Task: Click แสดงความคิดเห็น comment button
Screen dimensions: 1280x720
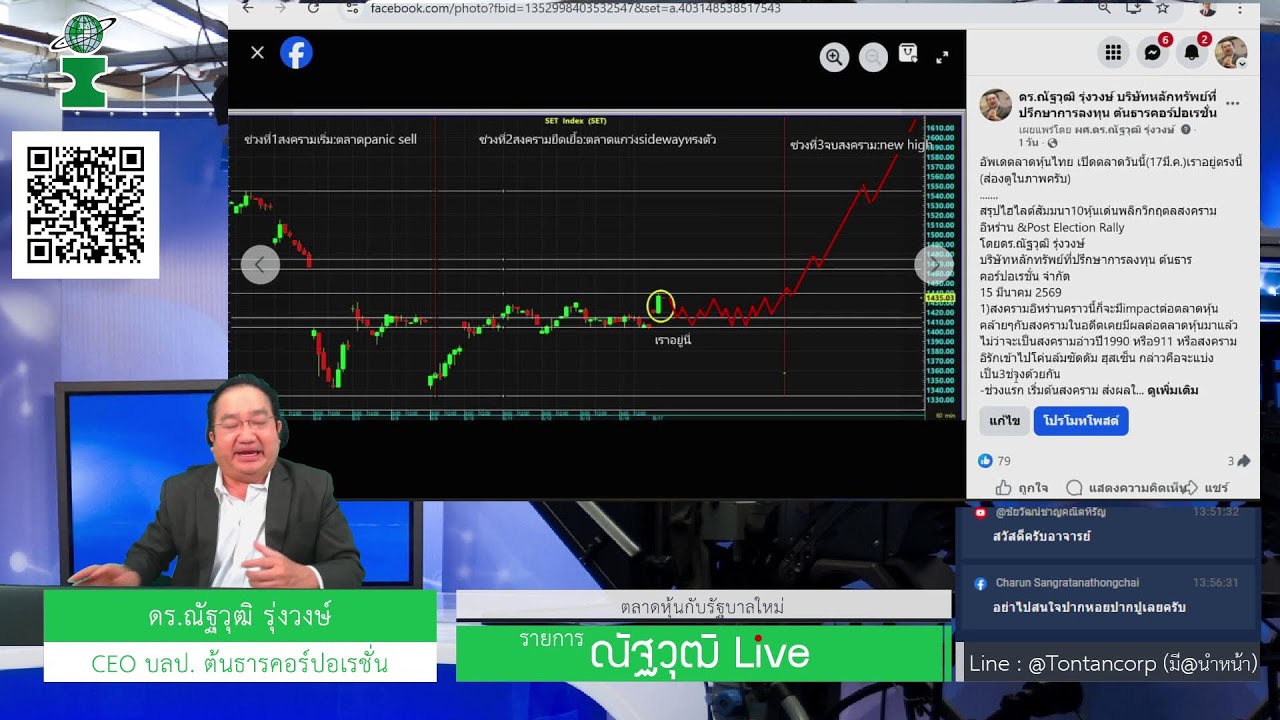Action: tap(1127, 488)
